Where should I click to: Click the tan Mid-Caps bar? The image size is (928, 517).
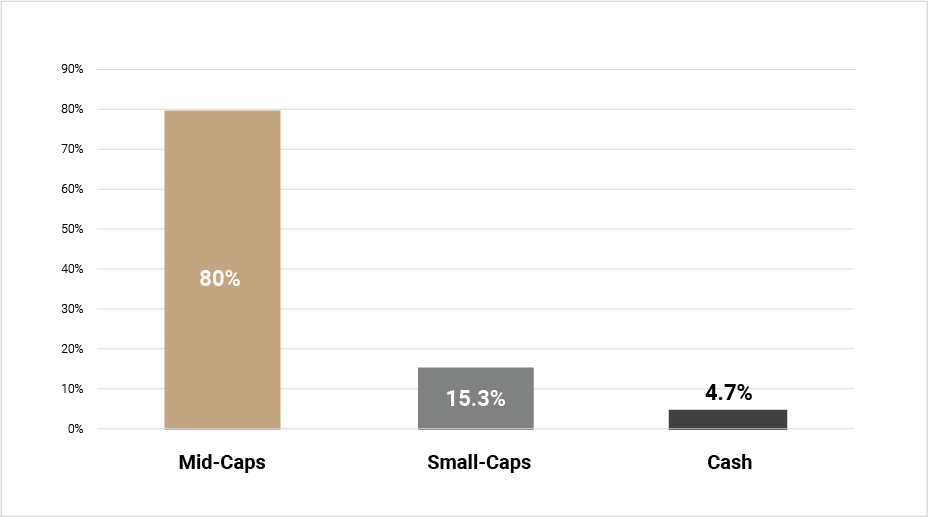pos(223,270)
